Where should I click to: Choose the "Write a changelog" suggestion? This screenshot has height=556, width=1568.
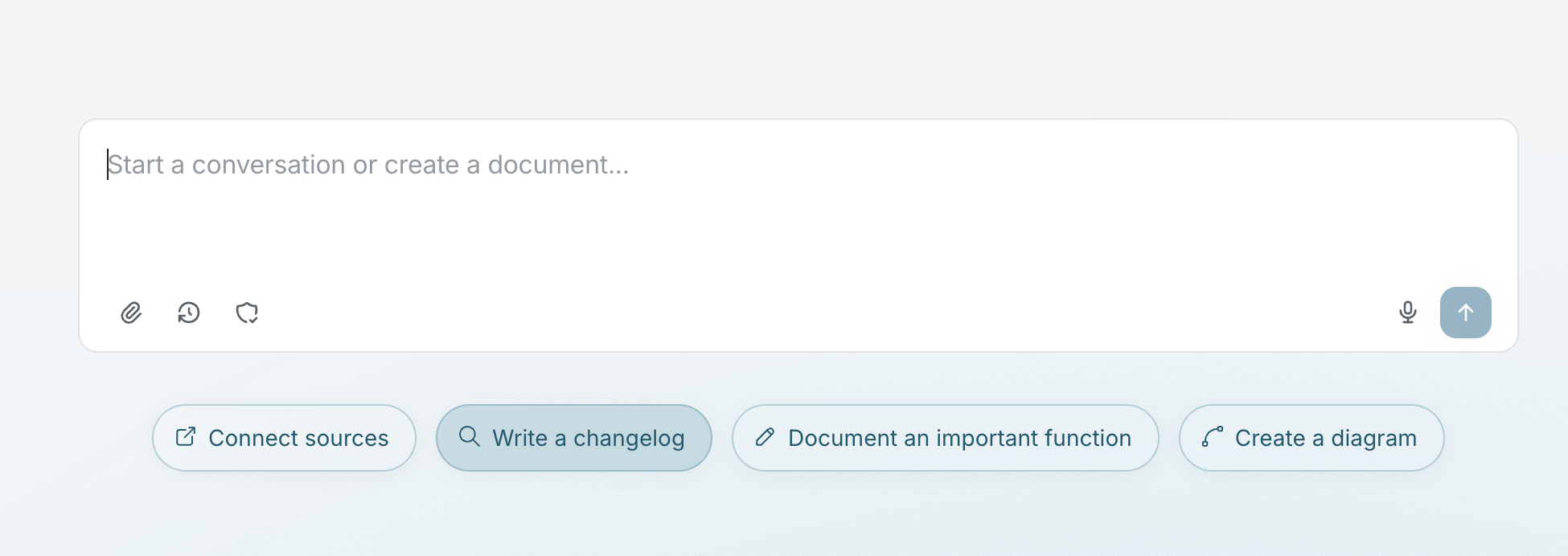573,438
